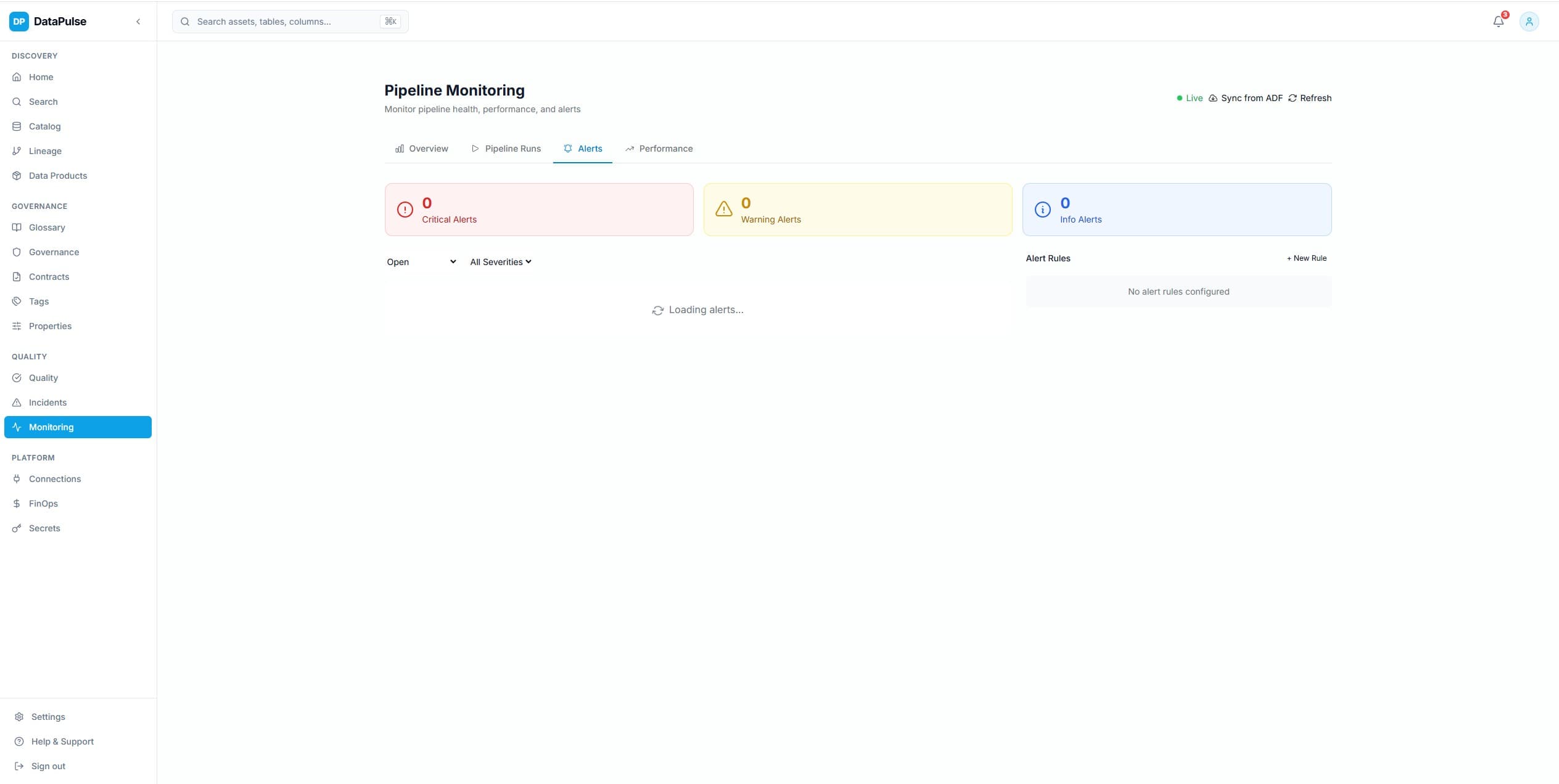
Task: Create a rule via + New Rule
Action: pyautogui.click(x=1306, y=258)
